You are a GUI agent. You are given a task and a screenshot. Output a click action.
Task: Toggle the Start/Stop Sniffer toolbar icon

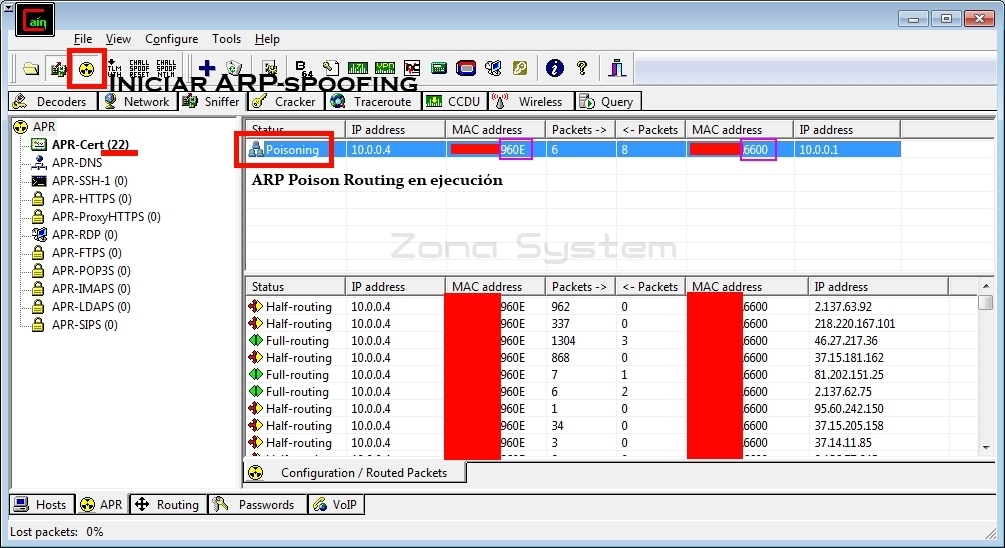(x=58, y=69)
